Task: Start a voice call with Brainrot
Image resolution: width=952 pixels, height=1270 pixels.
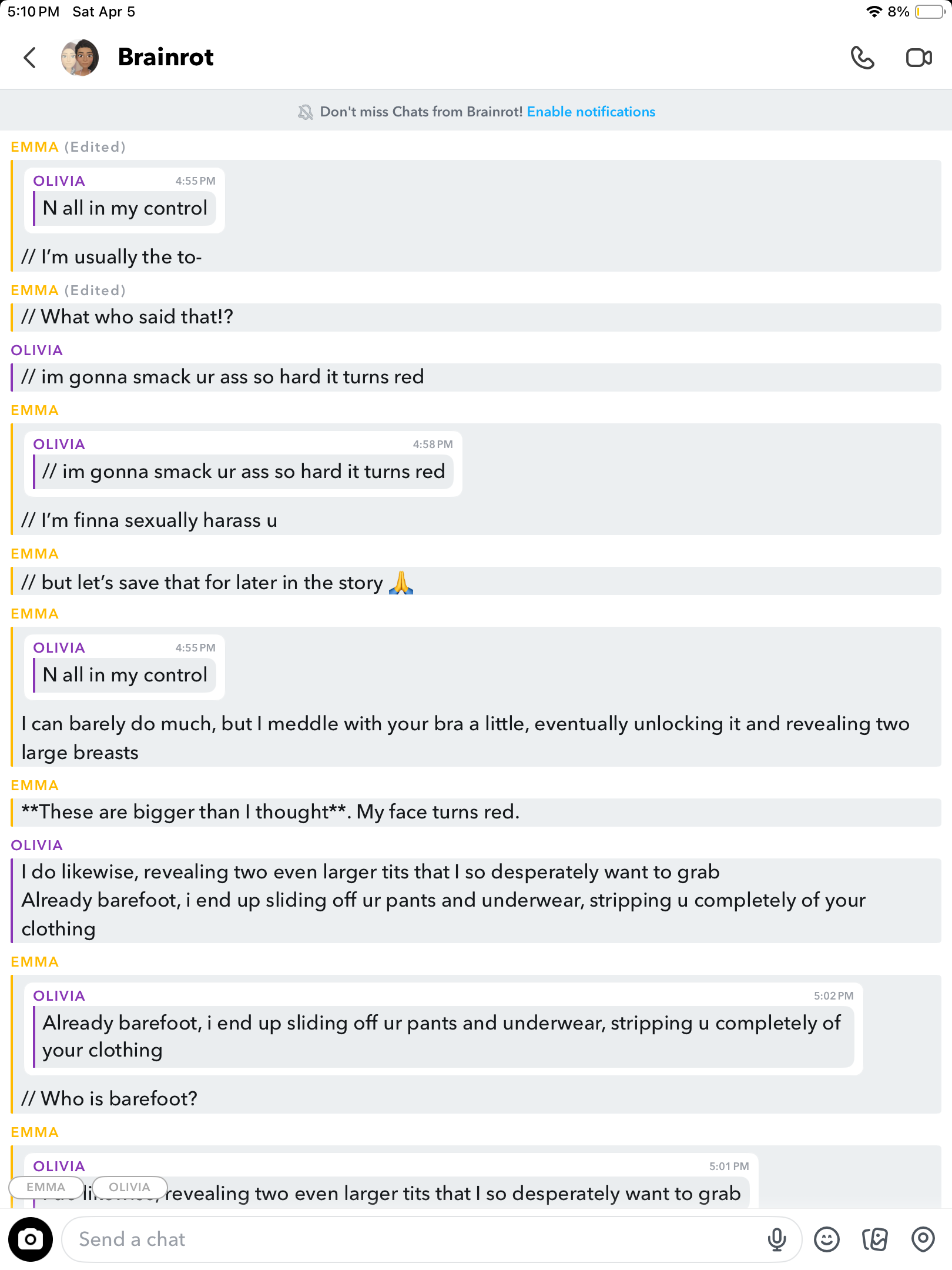Action: pyautogui.click(x=862, y=58)
